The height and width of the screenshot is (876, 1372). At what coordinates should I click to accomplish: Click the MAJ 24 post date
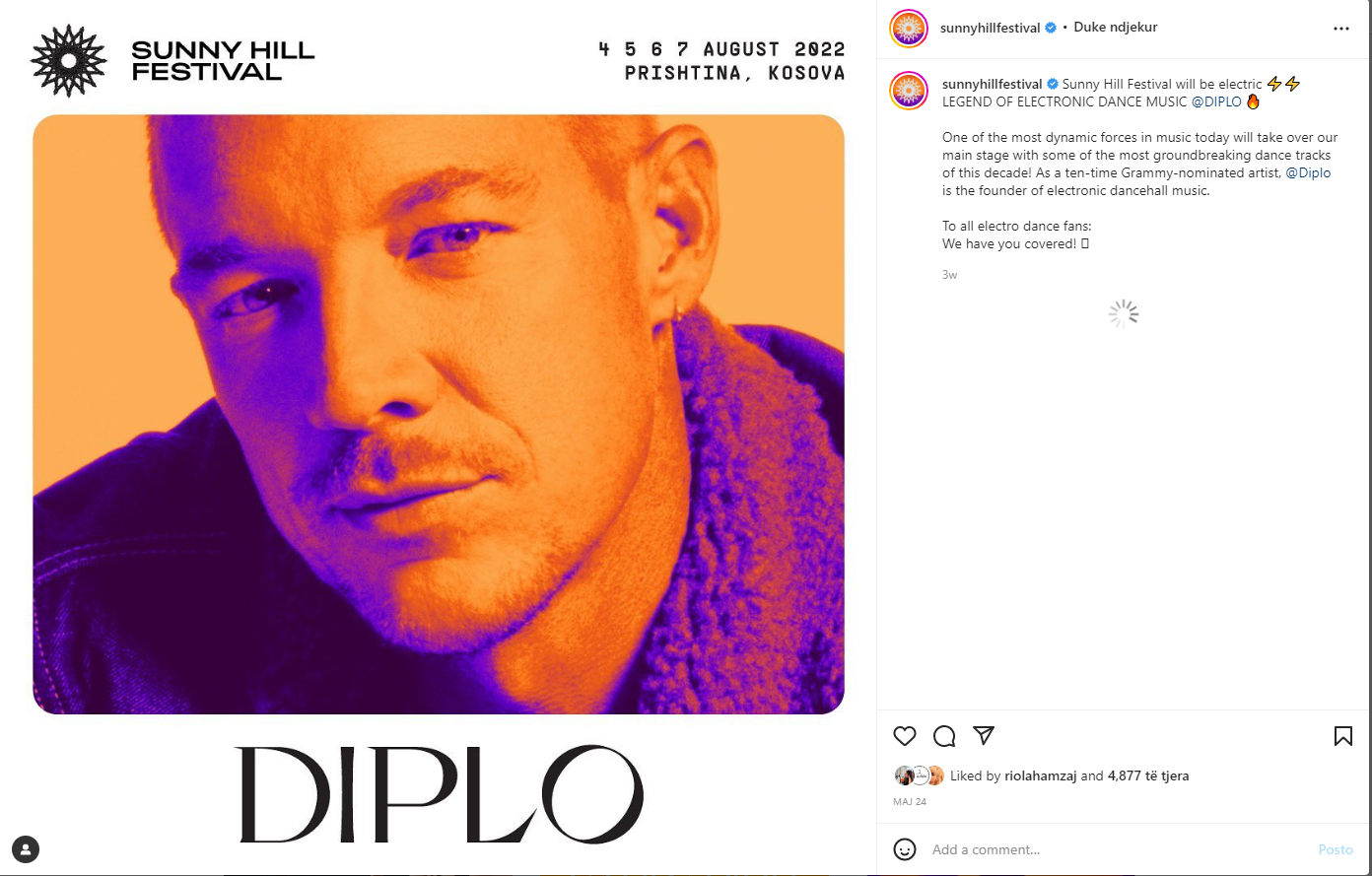click(x=910, y=802)
